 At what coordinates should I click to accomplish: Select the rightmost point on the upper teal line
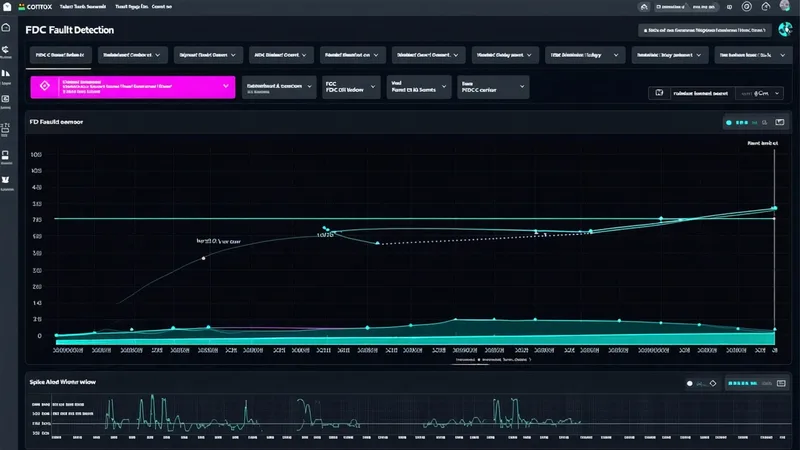[775, 208]
